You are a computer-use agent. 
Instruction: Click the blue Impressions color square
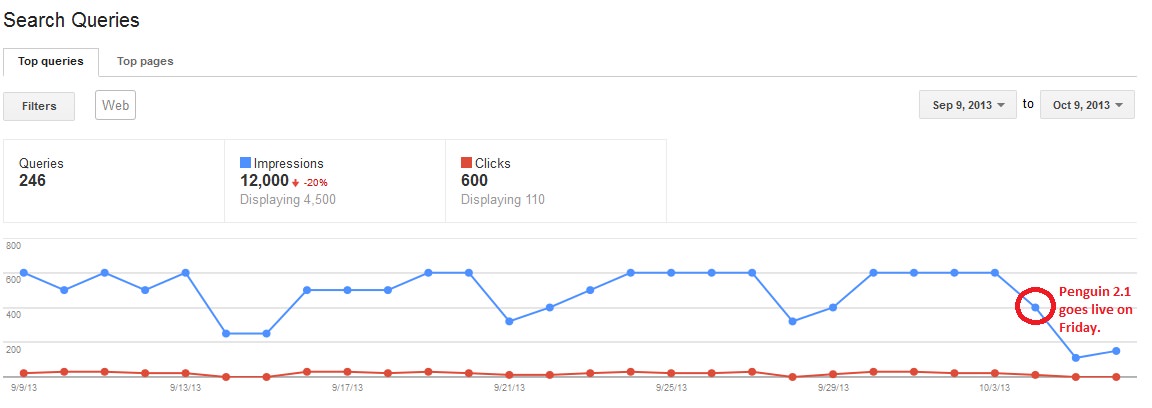245,163
